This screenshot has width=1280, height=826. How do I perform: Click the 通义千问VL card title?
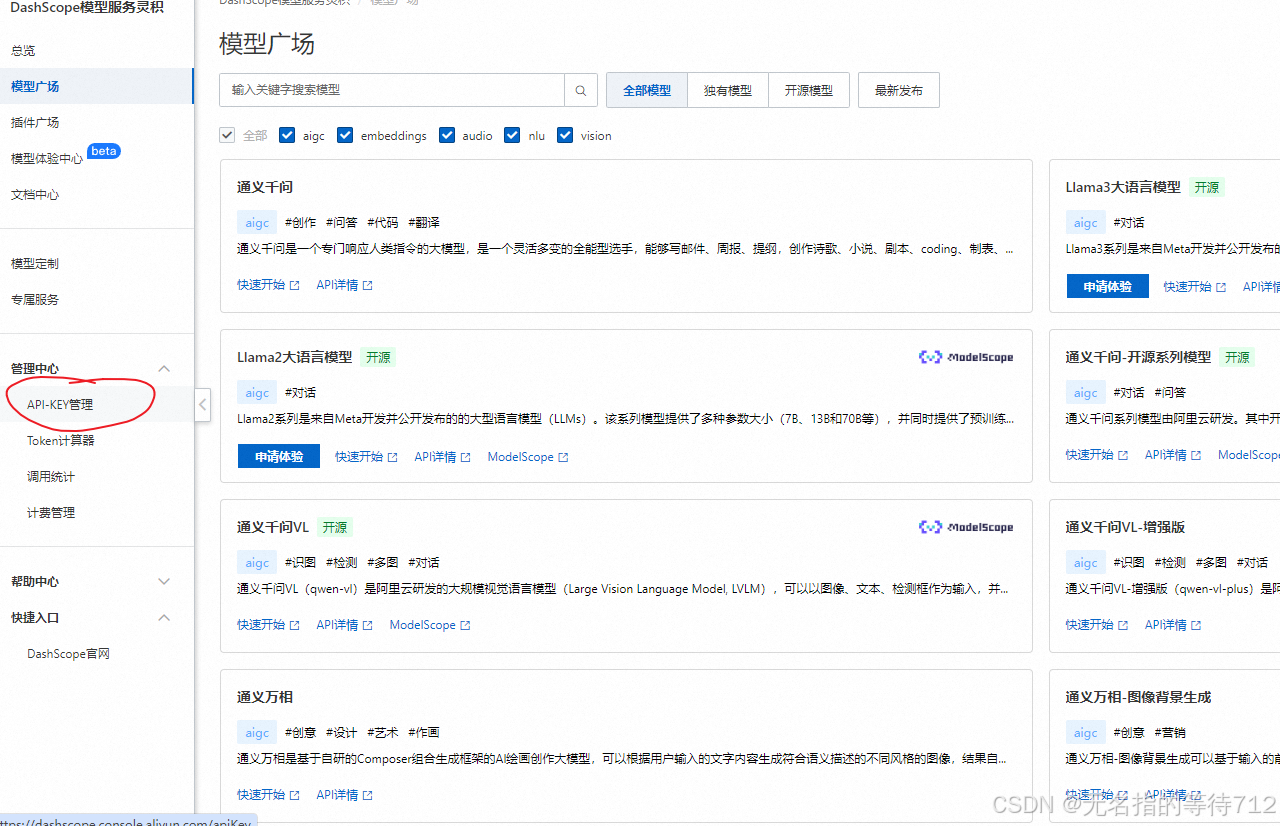[273, 527]
